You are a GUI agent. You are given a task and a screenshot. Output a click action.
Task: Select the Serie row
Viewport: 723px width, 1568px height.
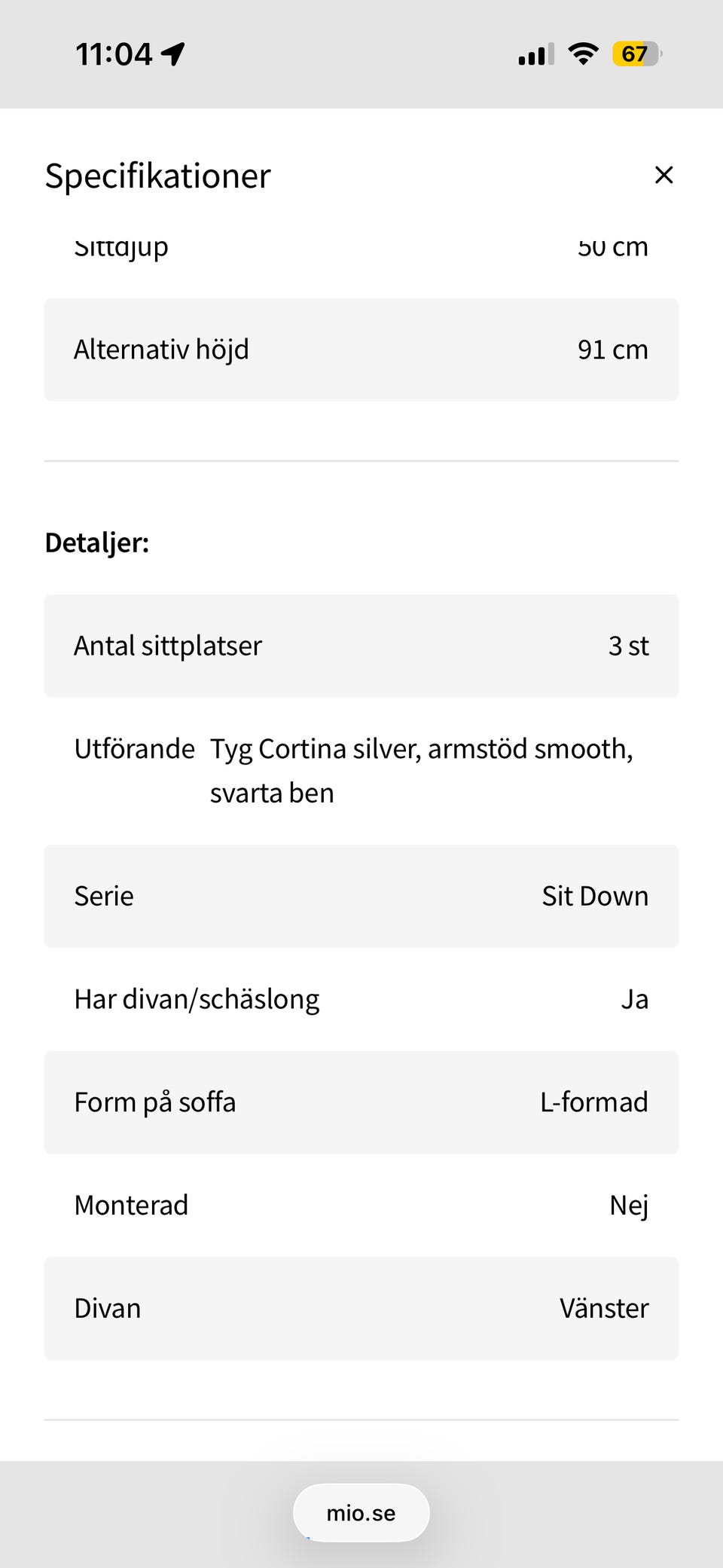point(361,896)
